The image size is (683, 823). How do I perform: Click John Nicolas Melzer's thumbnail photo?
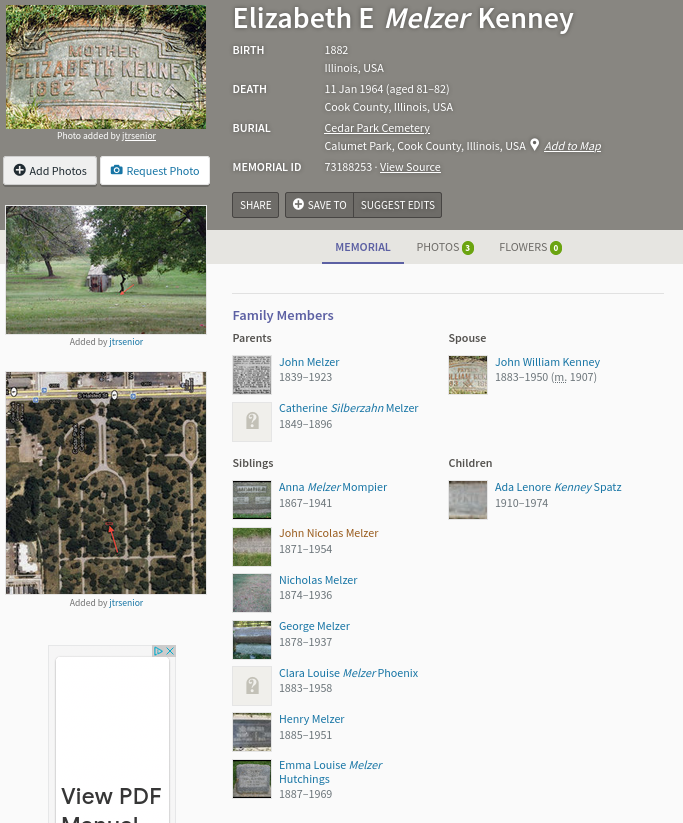pyautogui.click(x=252, y=546)
